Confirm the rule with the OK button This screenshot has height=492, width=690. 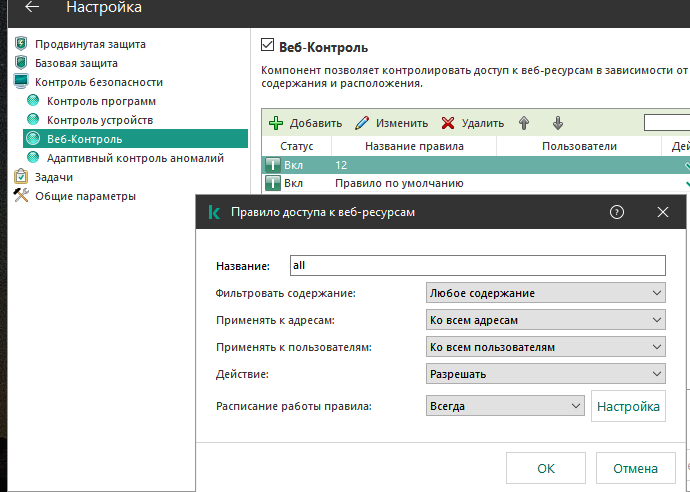(x=546, y=468)
